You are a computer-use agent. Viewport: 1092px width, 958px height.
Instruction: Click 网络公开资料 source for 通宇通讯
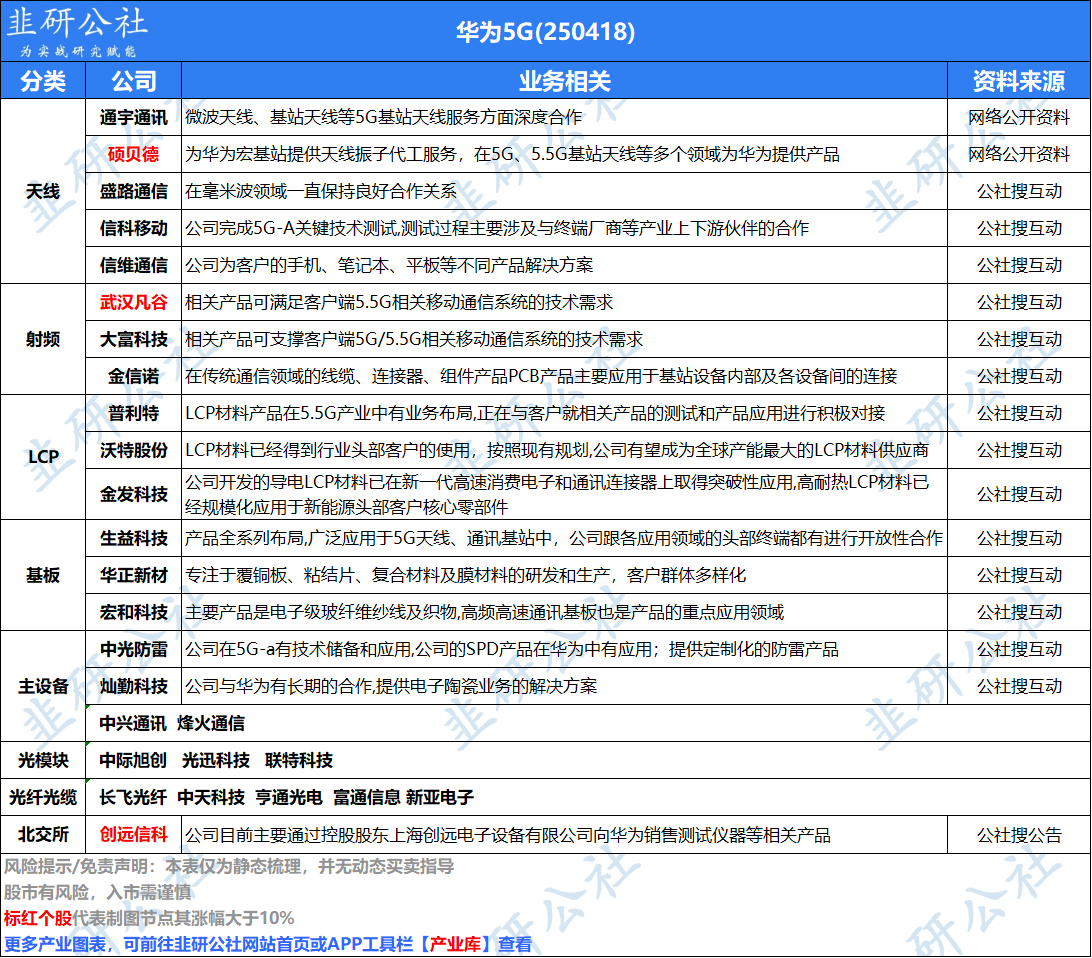click(x=1019, y=118)
